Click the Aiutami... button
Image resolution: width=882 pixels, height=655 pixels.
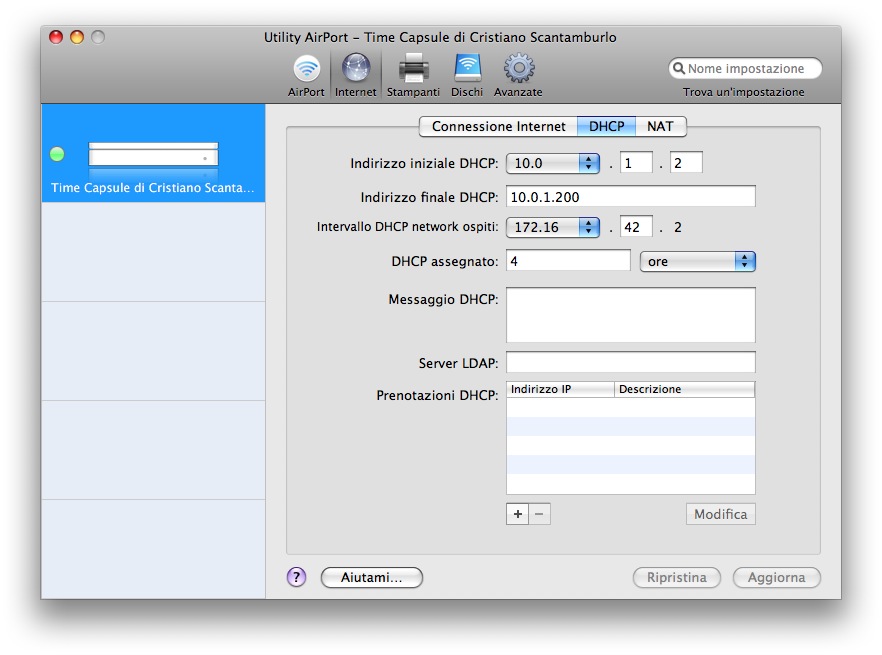[372, 577]
